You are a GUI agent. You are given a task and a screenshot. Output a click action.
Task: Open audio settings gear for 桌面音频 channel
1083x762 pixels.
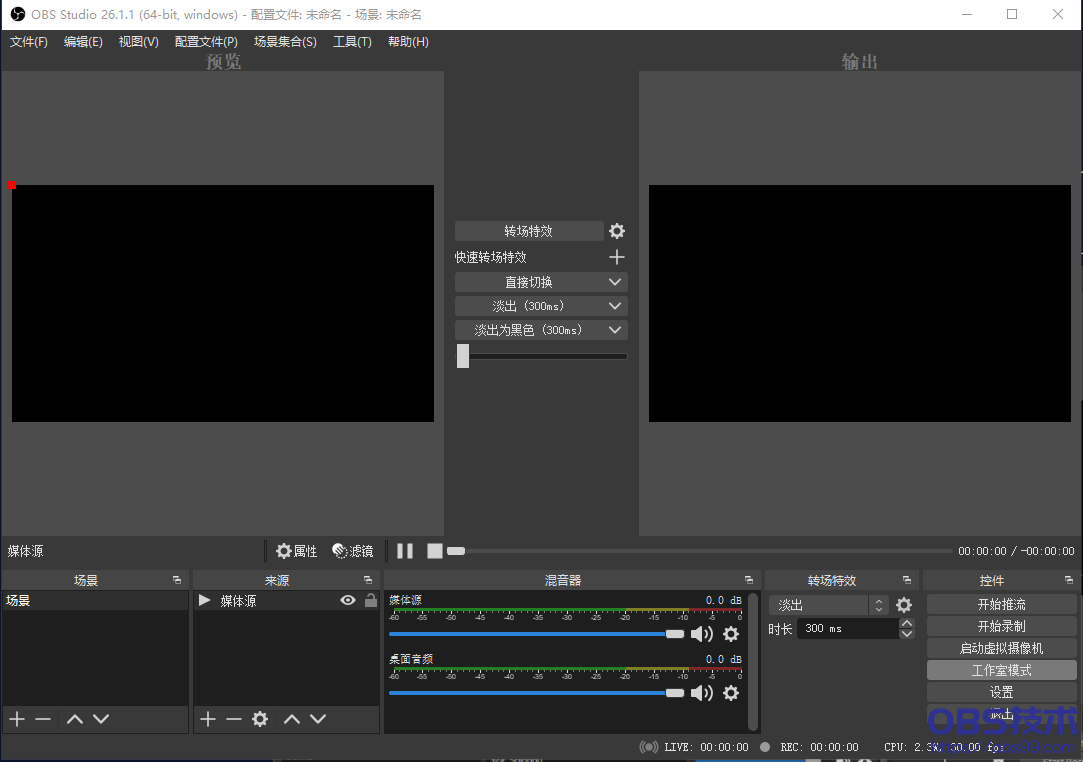[731, 692]
